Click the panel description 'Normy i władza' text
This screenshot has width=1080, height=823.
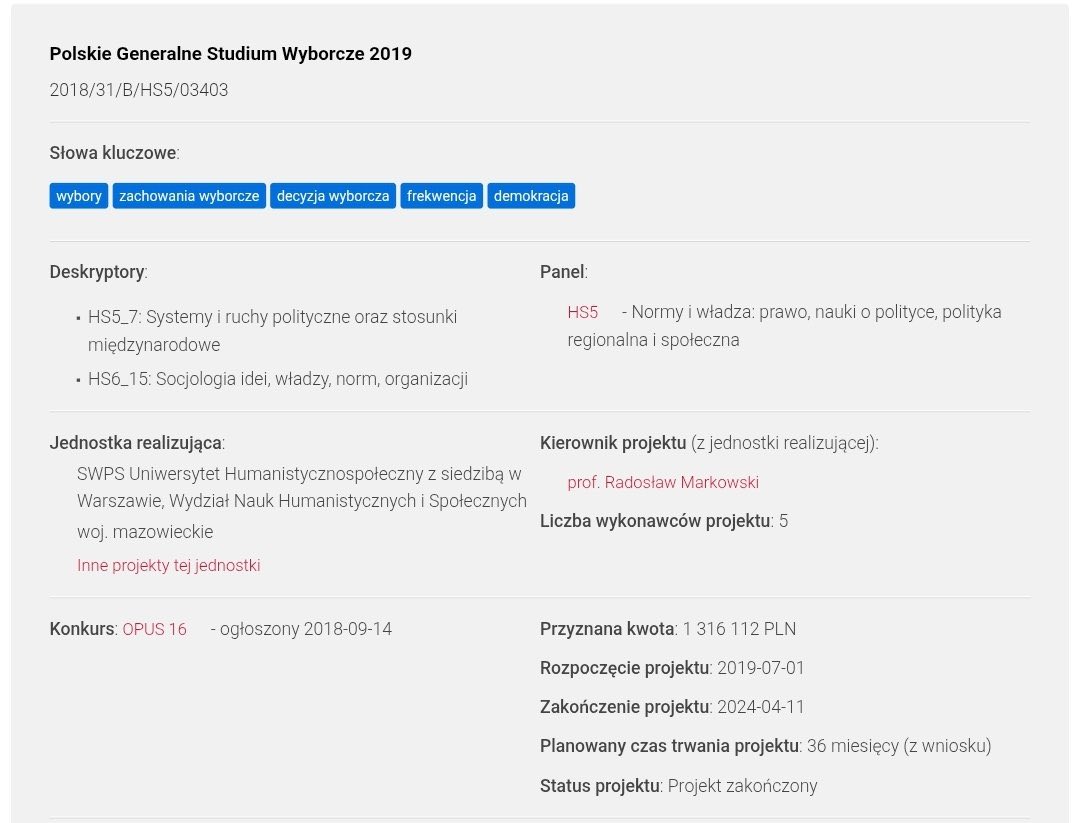pos(785,326)
